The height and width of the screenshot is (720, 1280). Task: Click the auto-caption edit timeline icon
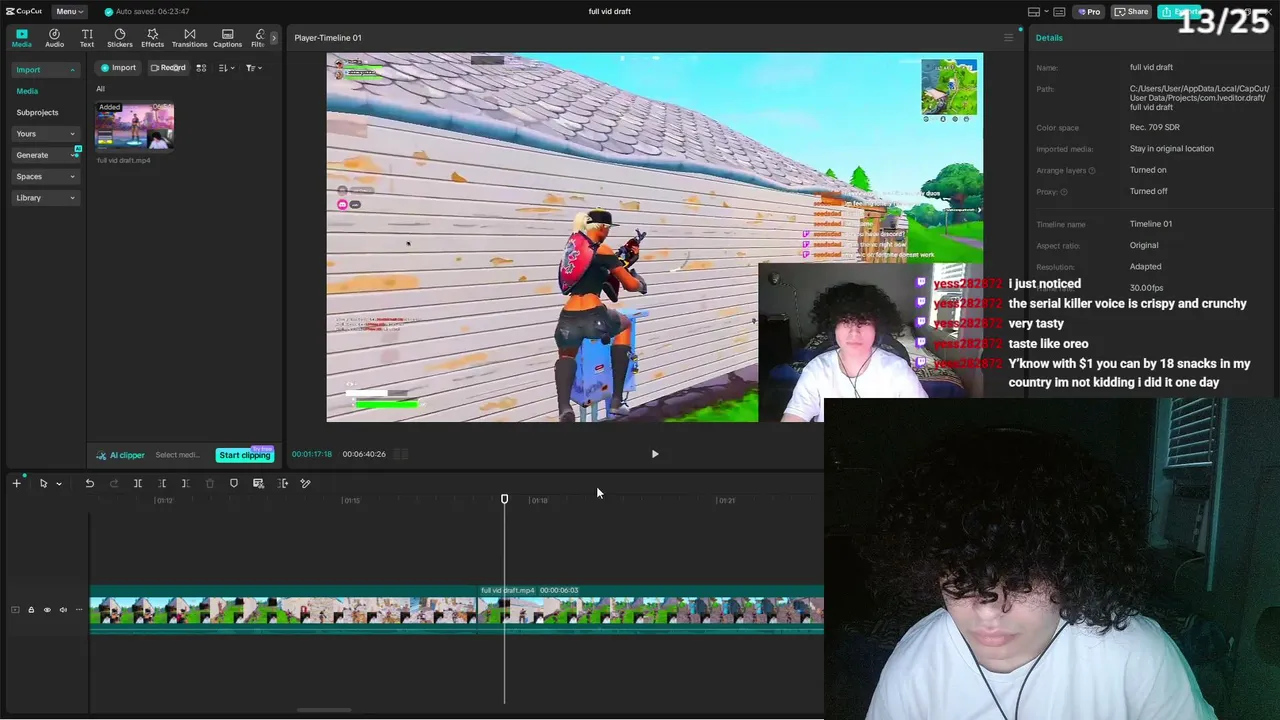pos(258,483)
